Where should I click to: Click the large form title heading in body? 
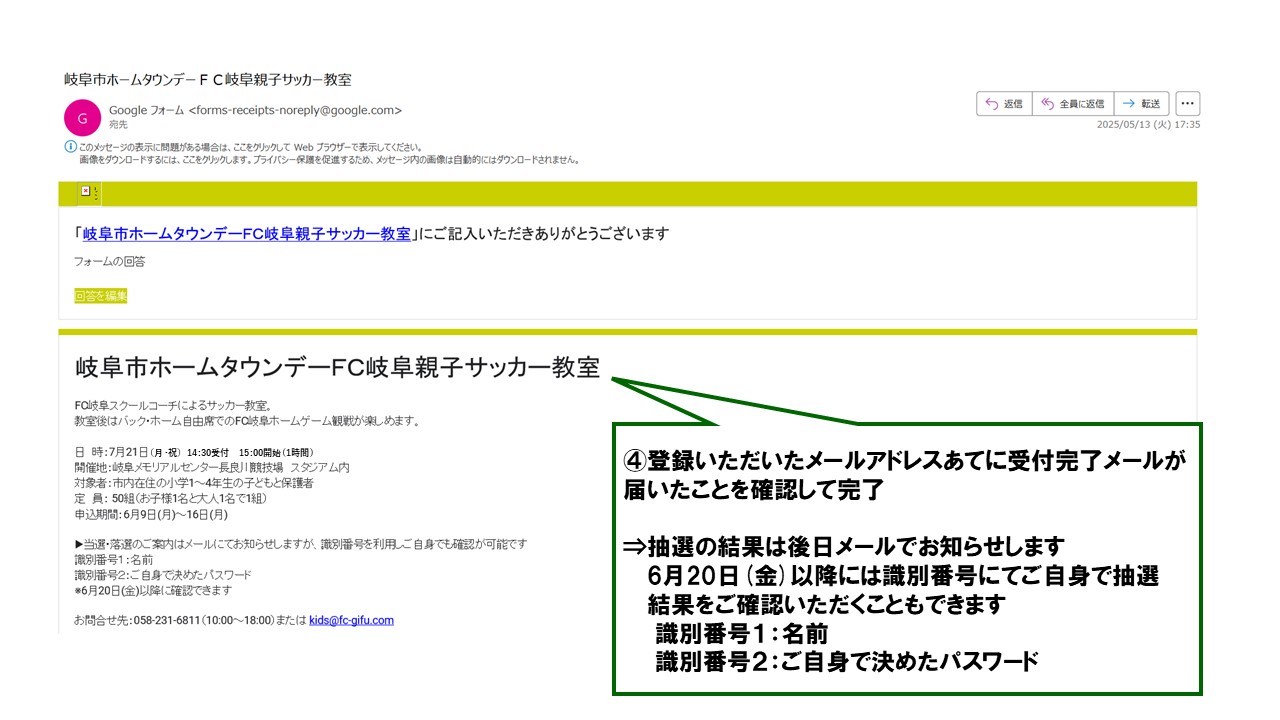click(338, 368)
